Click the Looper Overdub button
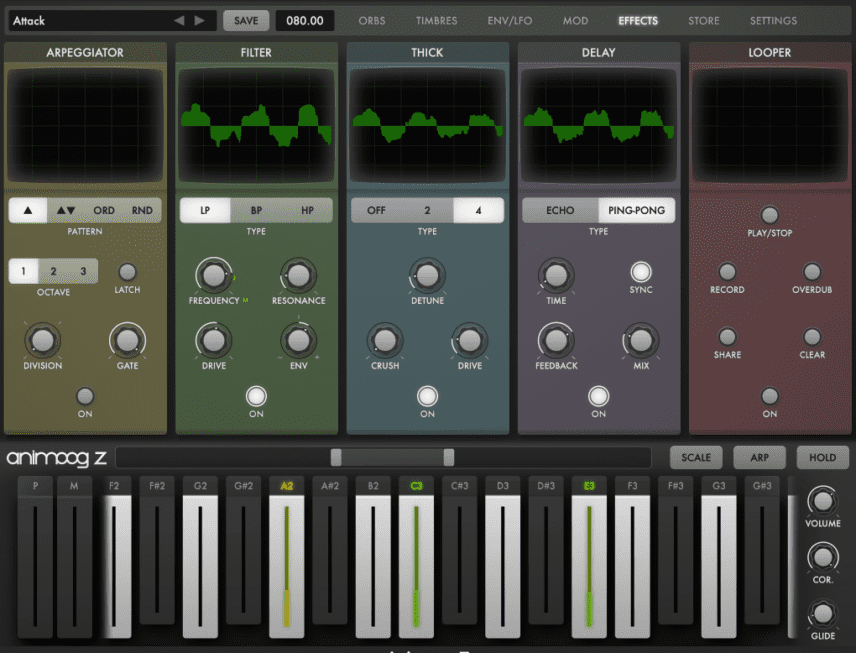The image size is (856, 653). click(812, 272)
